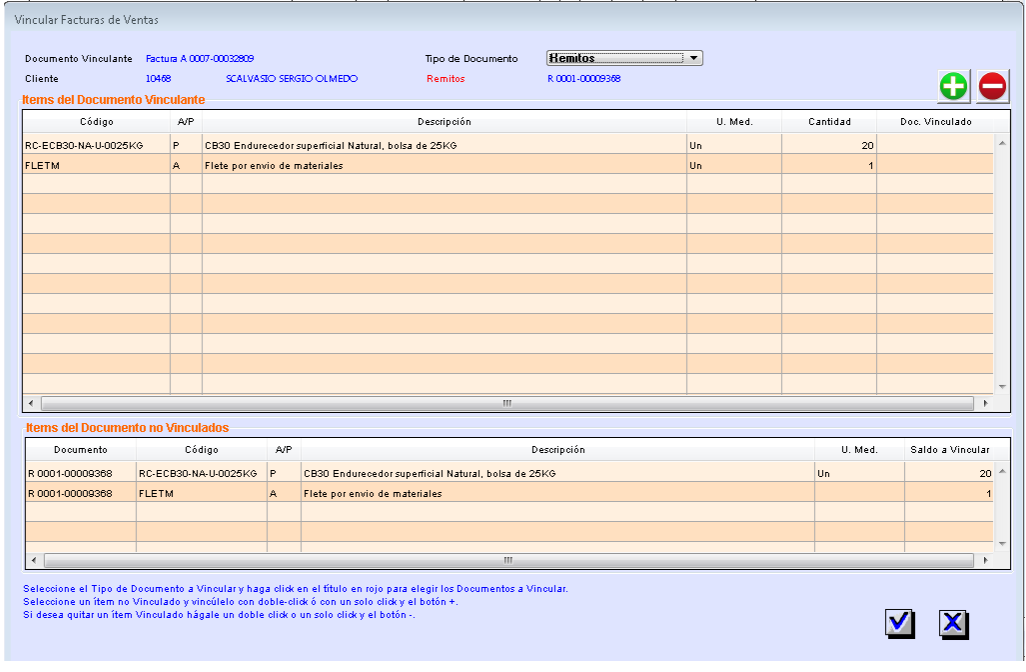Click saldo value 20 in lower table
This screenshot has height=672, width=1026.
[949, 473]
